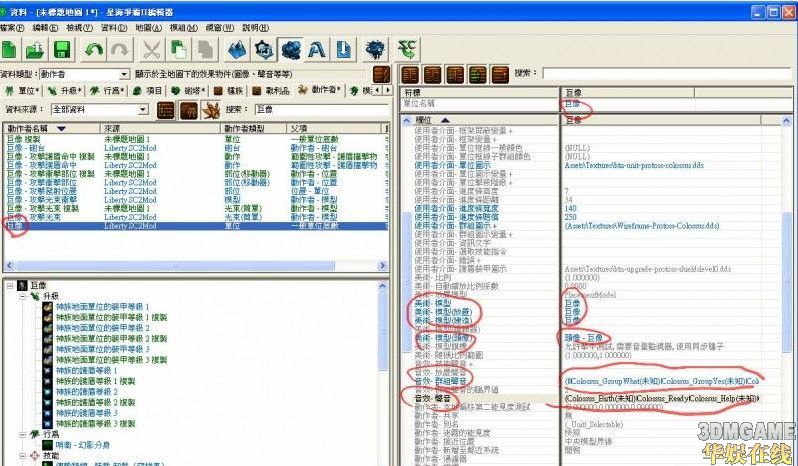Click the grey paste icon
Screen dimensions: 798x466
pos(206,50)
